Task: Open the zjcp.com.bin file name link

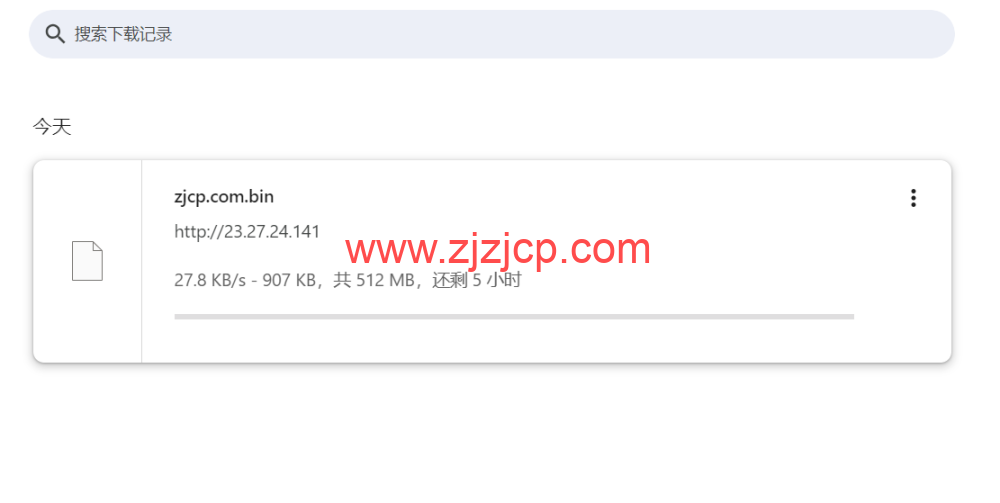Action: (224, 196)
